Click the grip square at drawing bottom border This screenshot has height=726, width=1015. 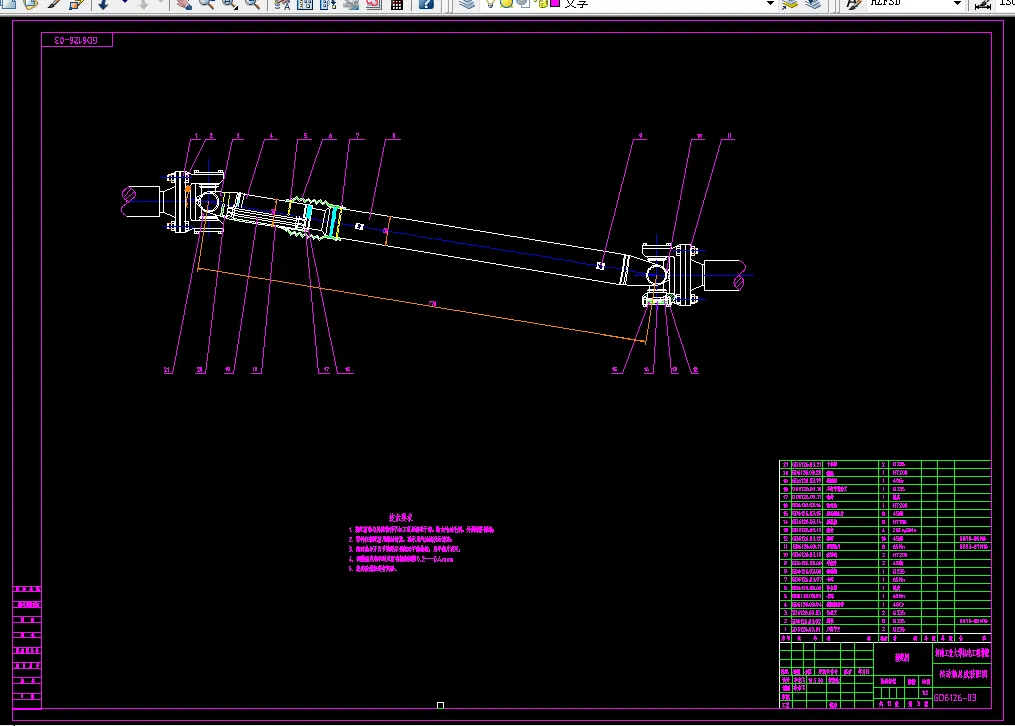(440, 705)
